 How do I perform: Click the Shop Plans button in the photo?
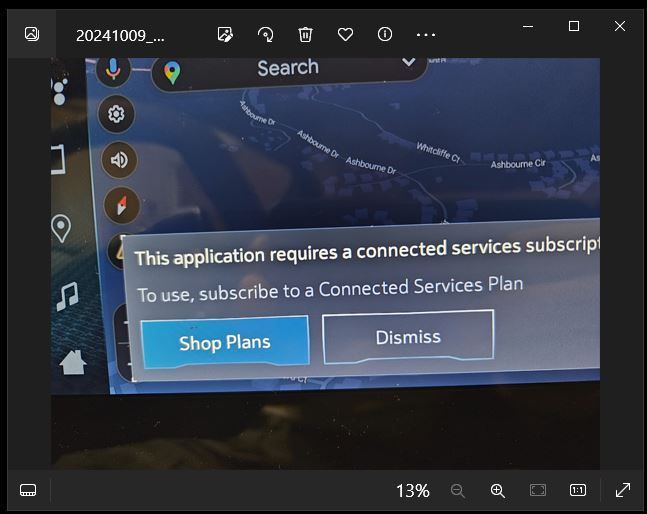pos(224,342)
